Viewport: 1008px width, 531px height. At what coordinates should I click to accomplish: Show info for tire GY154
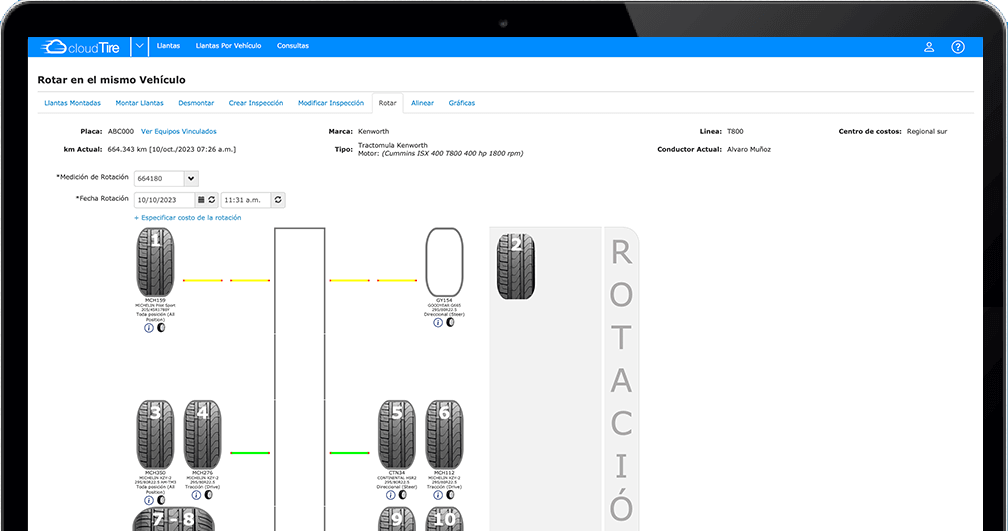click(x=438, y=323)
